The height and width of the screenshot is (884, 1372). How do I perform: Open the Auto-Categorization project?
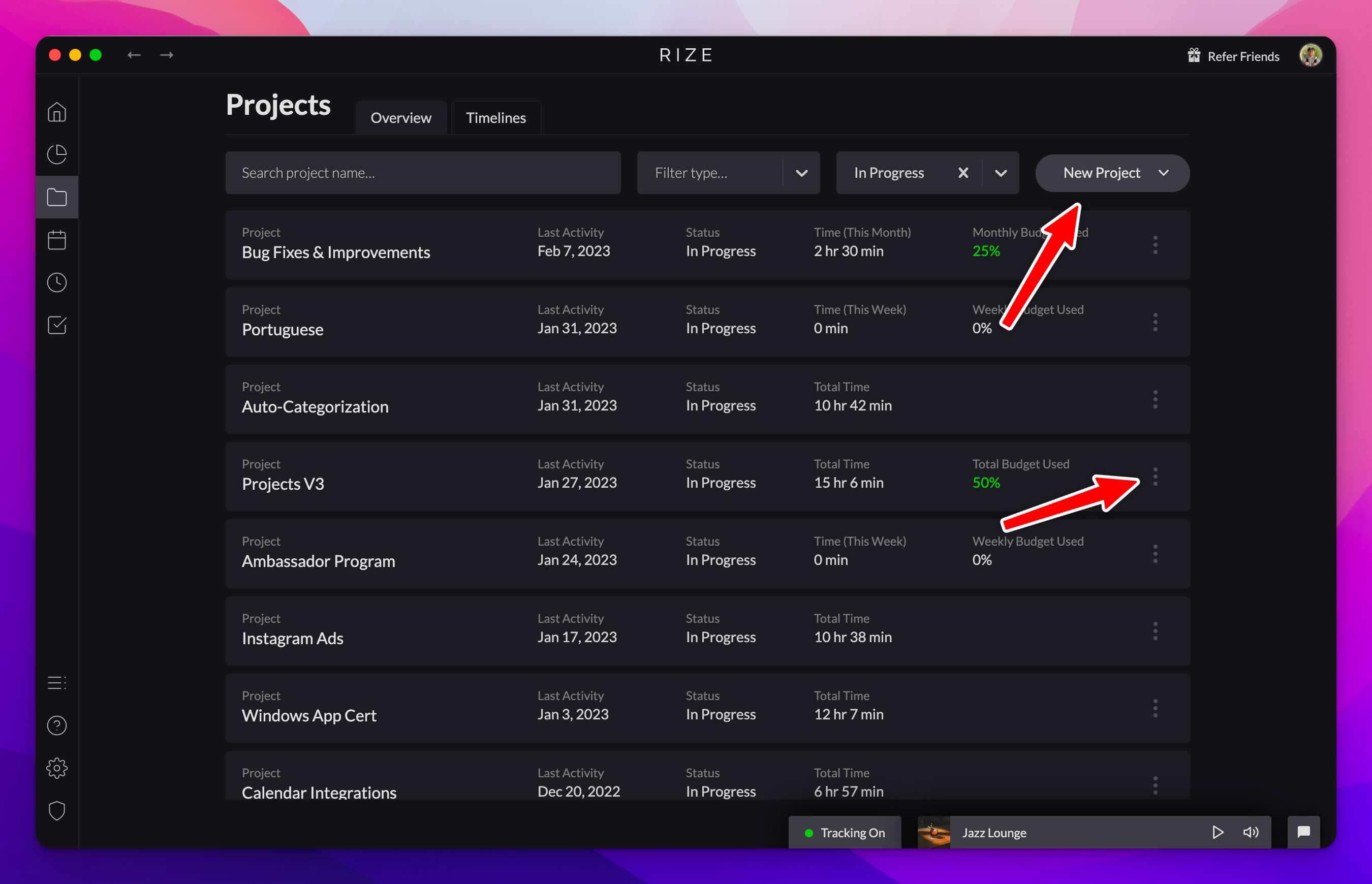315,406
